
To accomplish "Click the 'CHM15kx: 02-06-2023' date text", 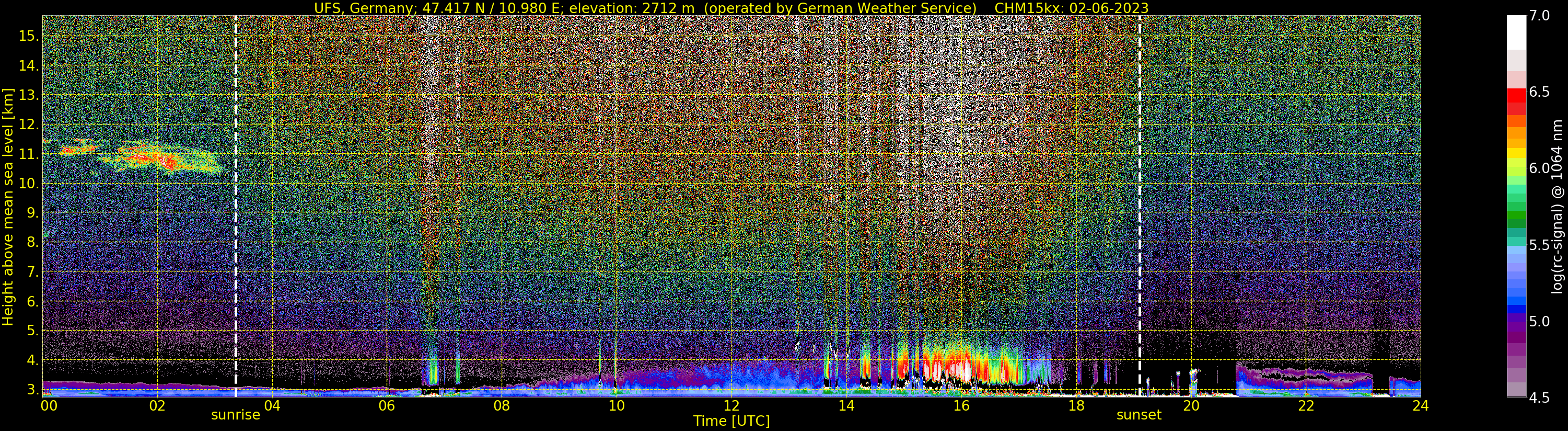I will point(1071,8).
